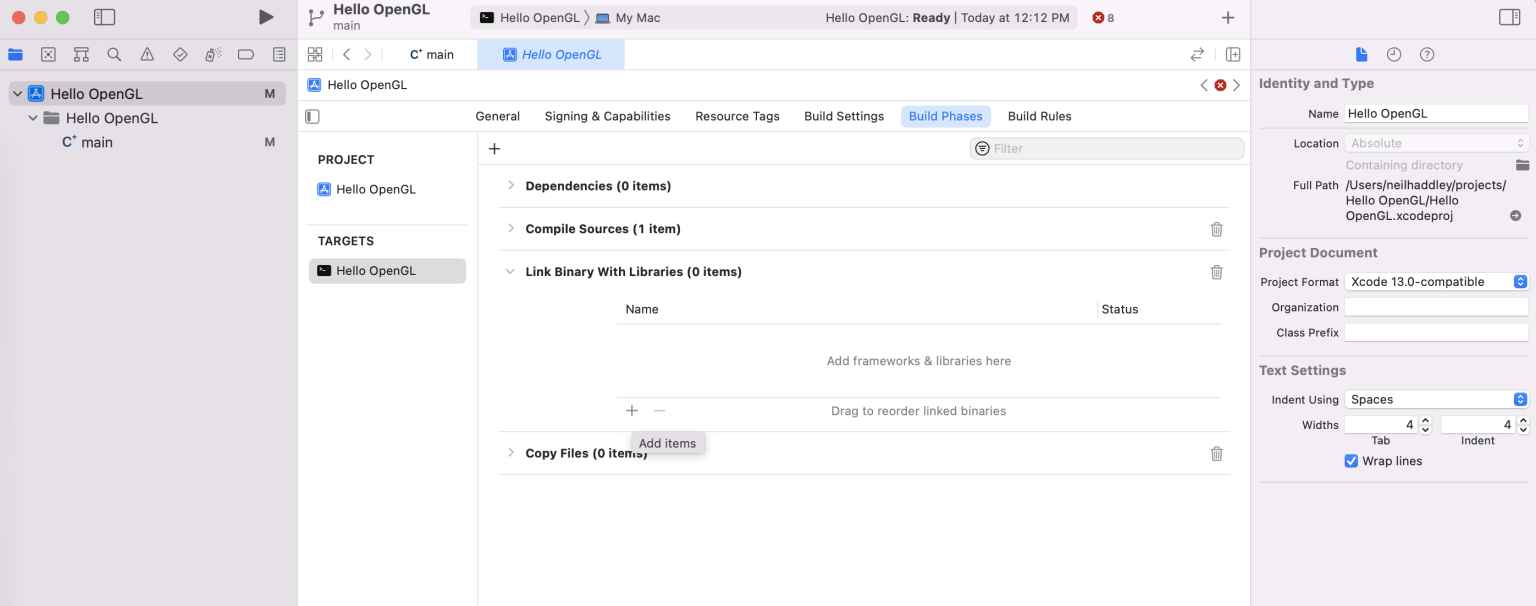Image resolution: width=1536 pixels, height=606 pixels.
Task: Run the project with the Play button
Action: click(265, 17)
